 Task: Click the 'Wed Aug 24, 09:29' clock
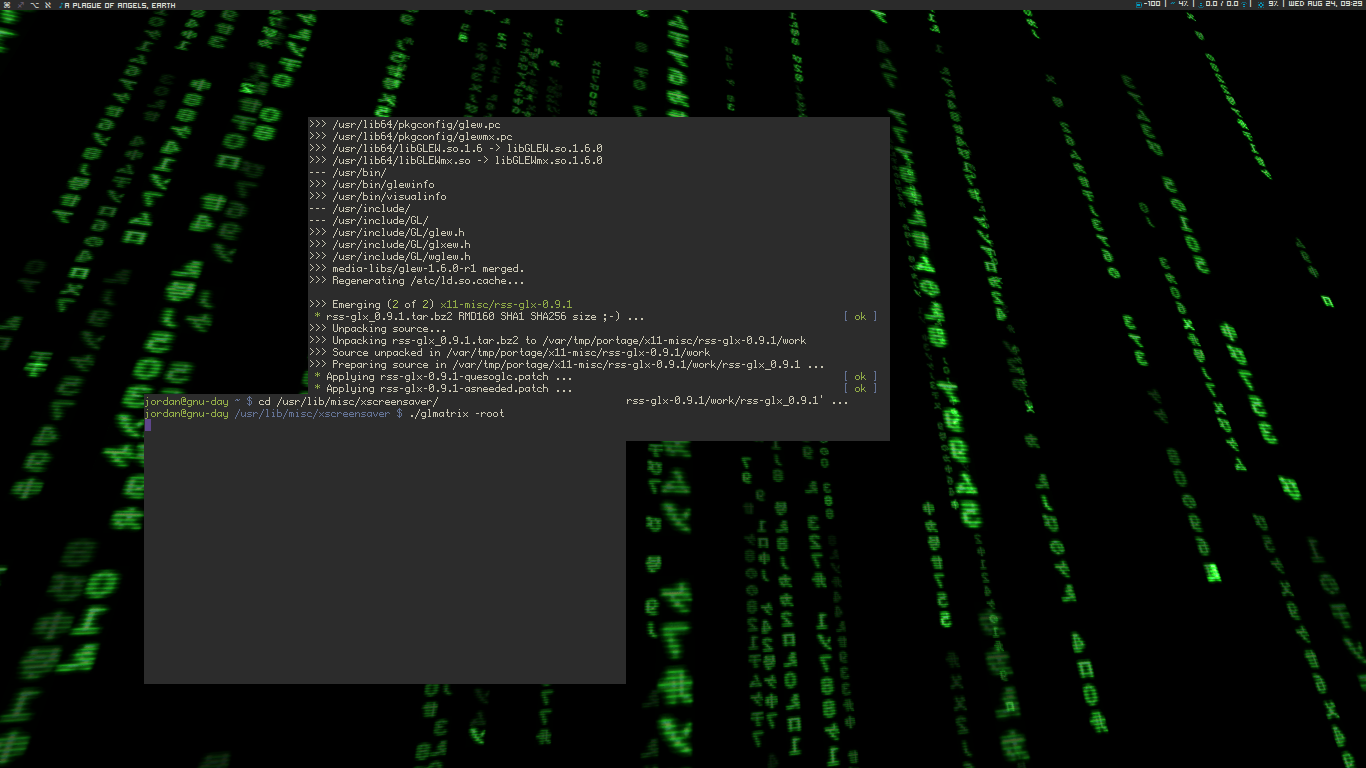pyautogui.click(x=1325, y=4)
